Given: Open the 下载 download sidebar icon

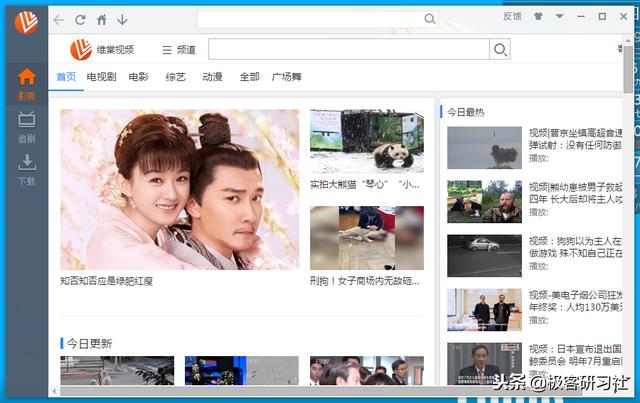Looking at the screenshot, I should point(27,169).
